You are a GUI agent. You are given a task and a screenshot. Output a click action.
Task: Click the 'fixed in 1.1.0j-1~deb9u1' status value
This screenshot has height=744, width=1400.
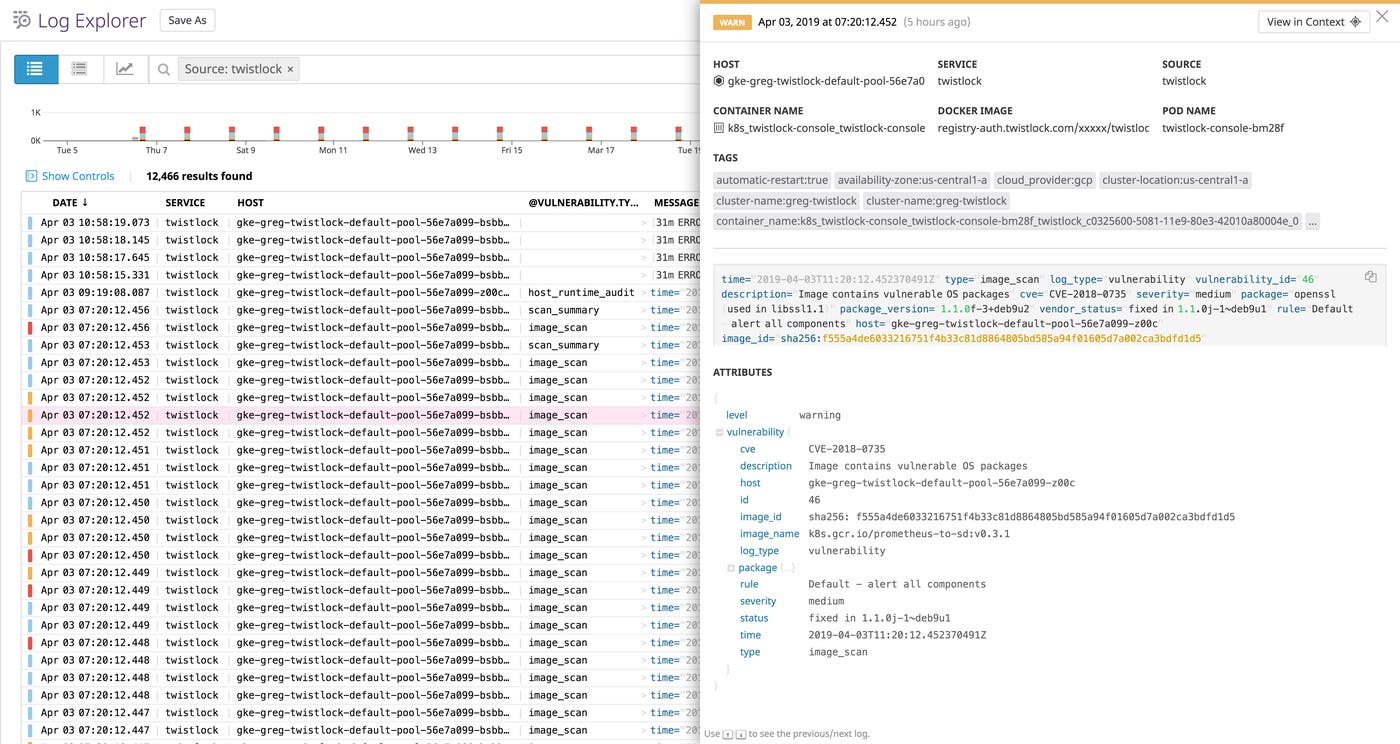click(880, 618)
